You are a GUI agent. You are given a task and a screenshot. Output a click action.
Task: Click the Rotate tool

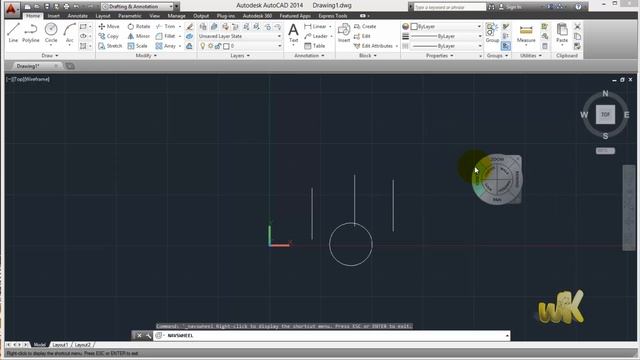(x=139, y=26)
